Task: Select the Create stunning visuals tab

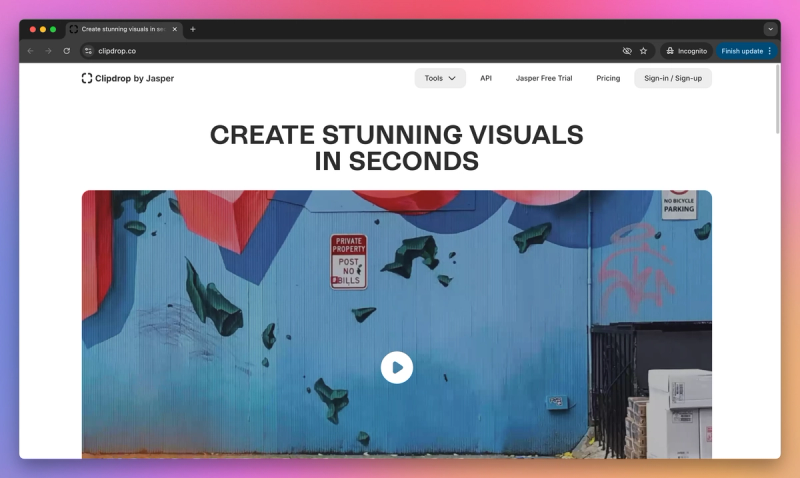Action: 123,30
